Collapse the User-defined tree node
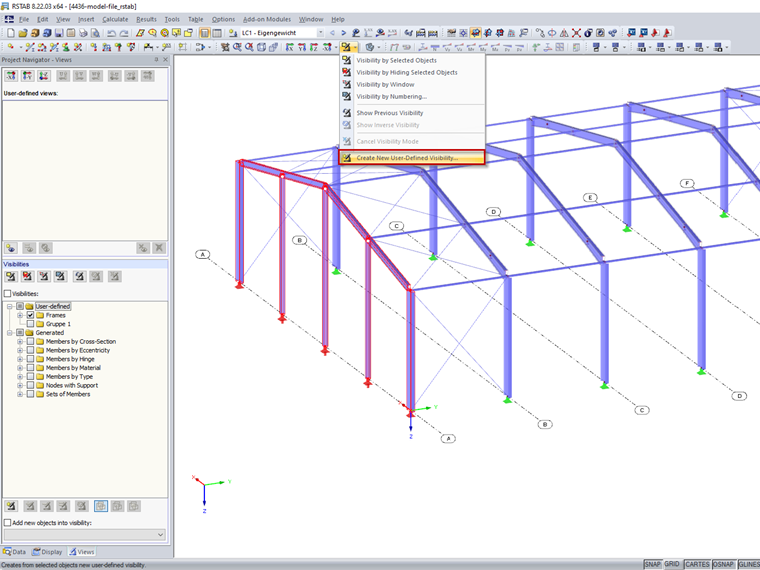Viewport: 760px width, 570px height. (x=10, y=306)
